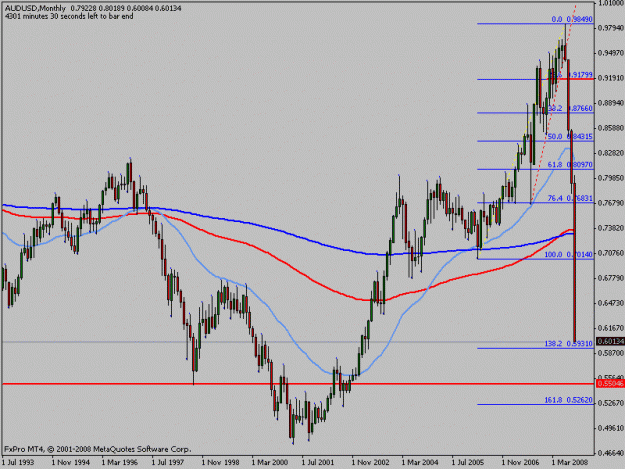Click the '1 Jul 2001' date label
The width and height of the screenshot is (625, 469).
pyautogui.click(x=318, y=463)
